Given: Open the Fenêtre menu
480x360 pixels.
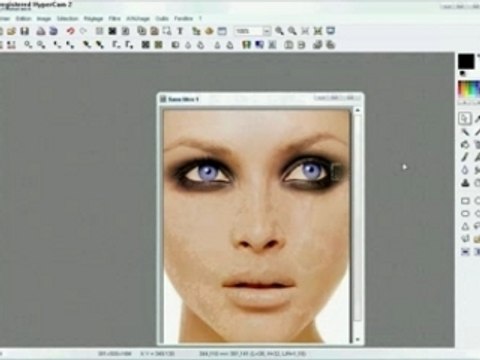Looking at the screenshot, I should click(x=184, y=19).
